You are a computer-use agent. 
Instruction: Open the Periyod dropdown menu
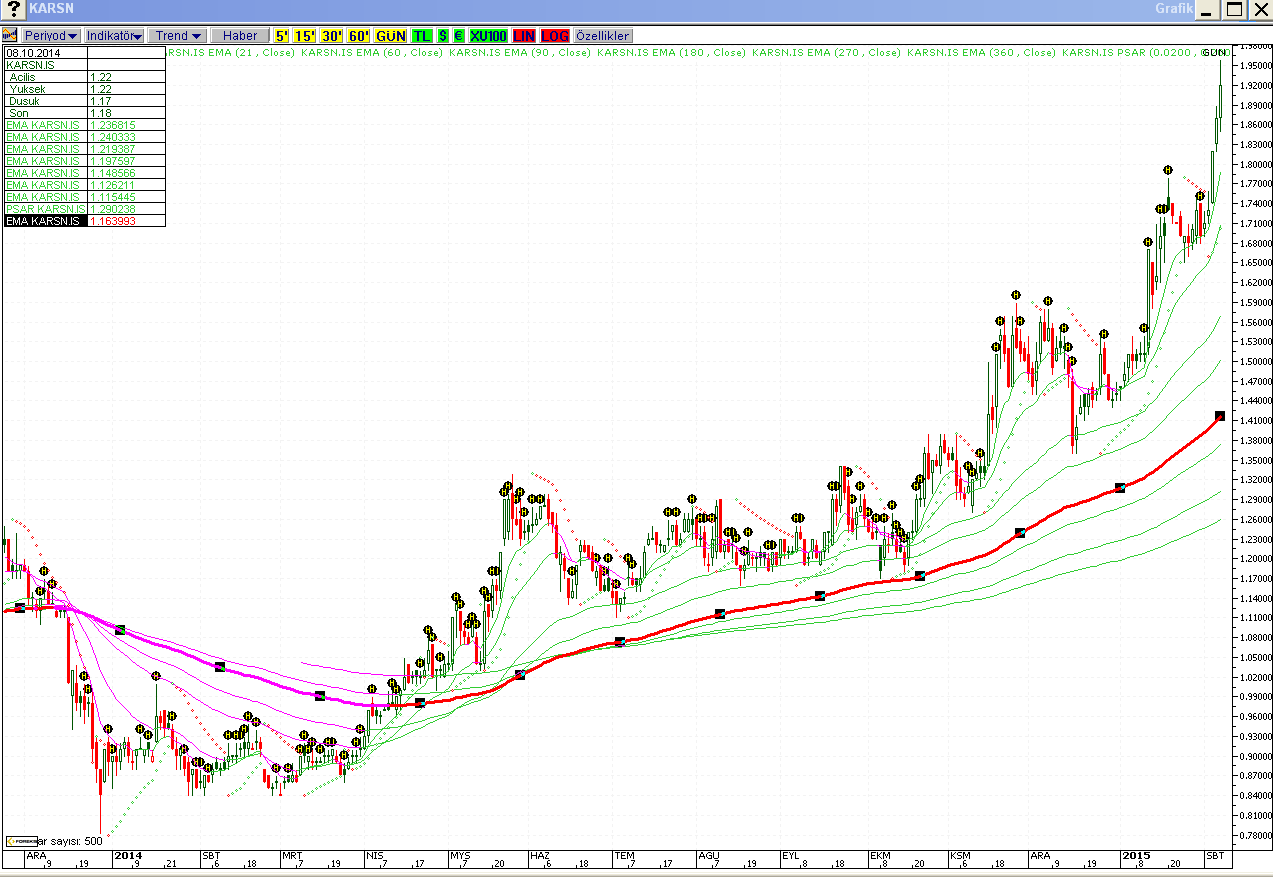click(51, 35)
